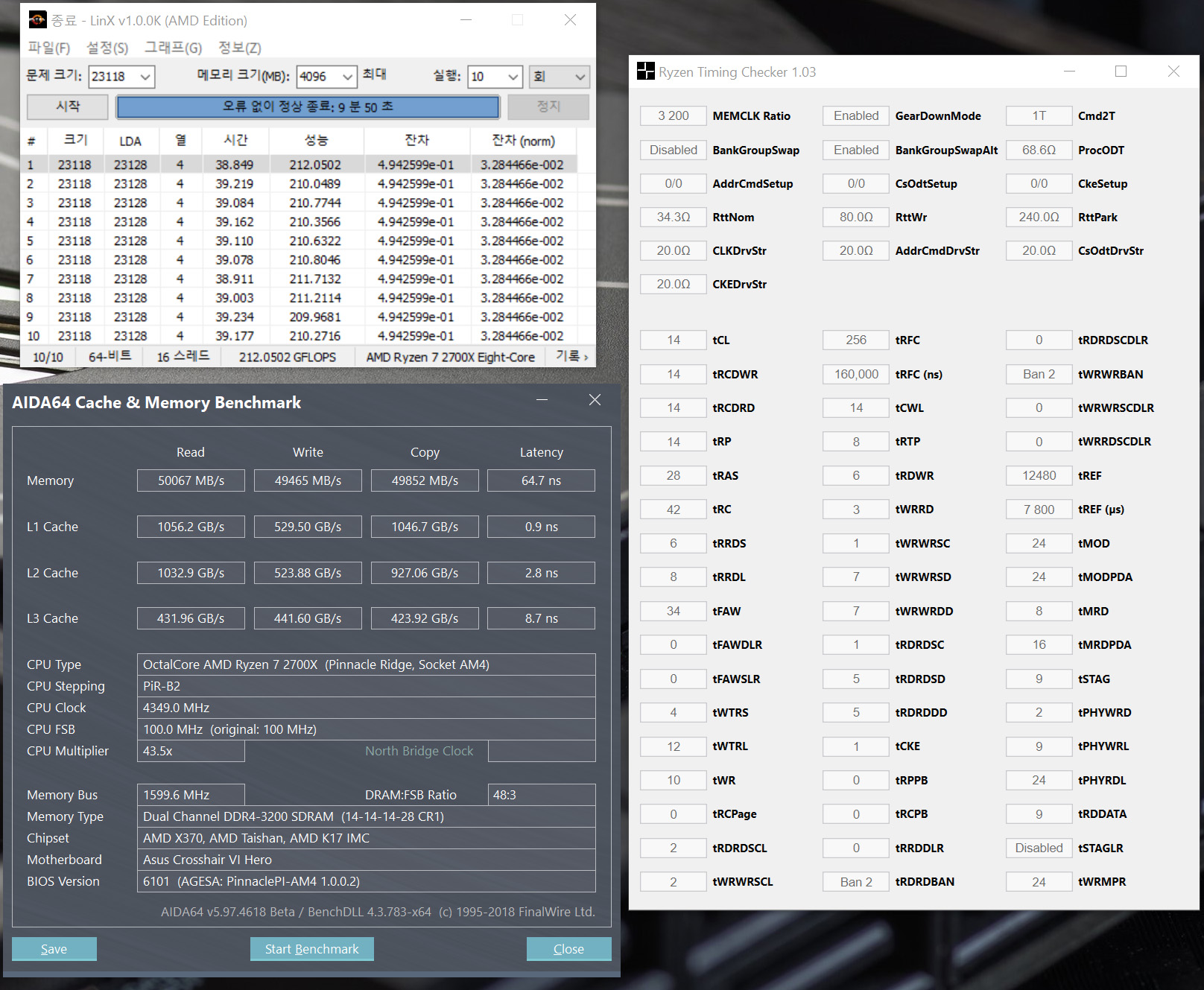Click the tSTAGLR value field
The image size is (1204, 990).
point(1039,848)
